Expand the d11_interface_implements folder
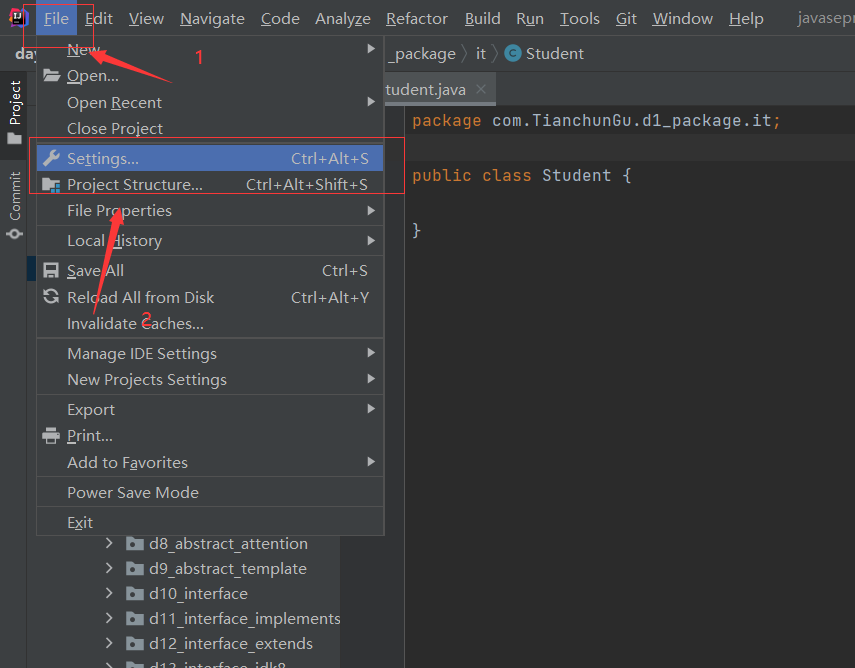Image resolution: width=855 pixels, height=668 pixels. 109,618
